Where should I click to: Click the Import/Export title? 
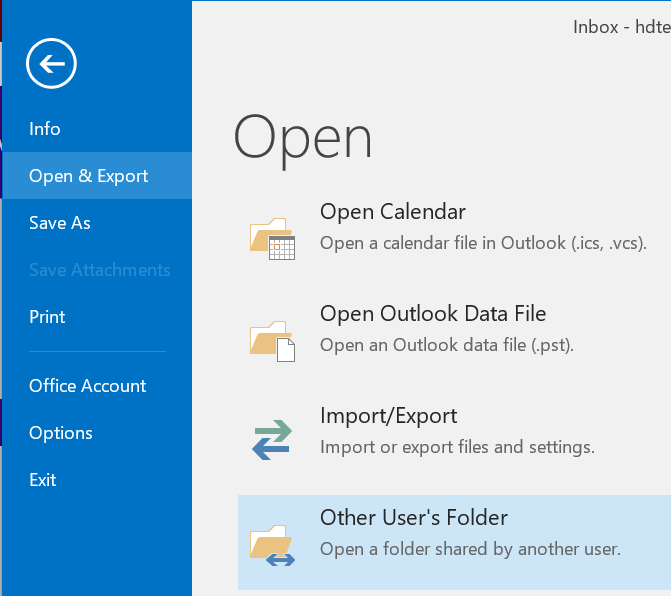(x=389, y=416)
